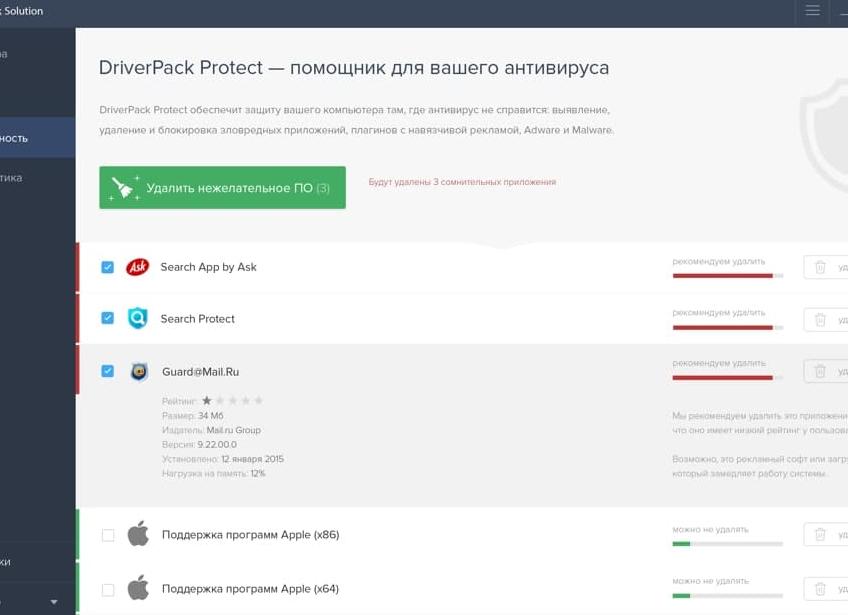Click version value '9.22.00.0'

pyautogui.click(x=217, y=445)
